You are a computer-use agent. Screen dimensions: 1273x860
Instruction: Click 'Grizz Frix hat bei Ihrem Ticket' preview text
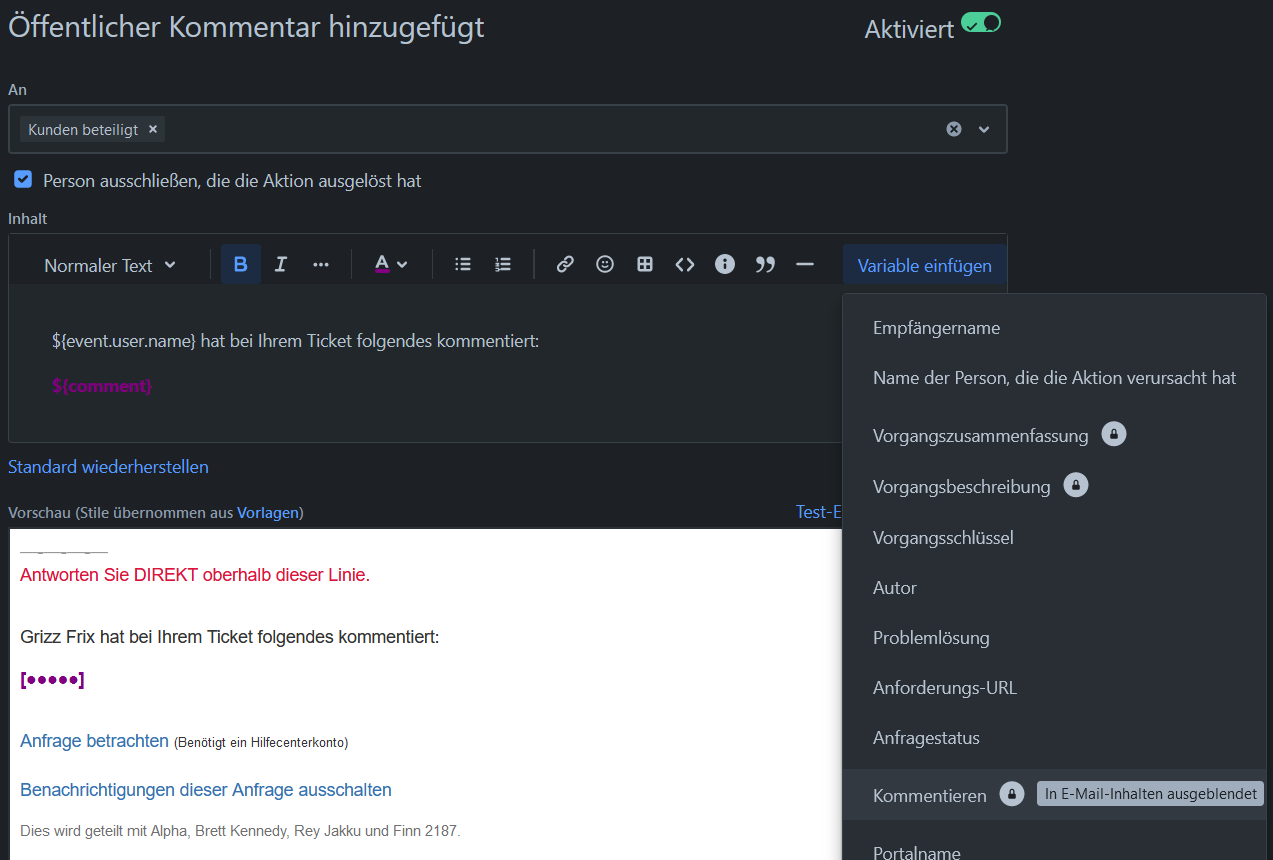(230, 637)
